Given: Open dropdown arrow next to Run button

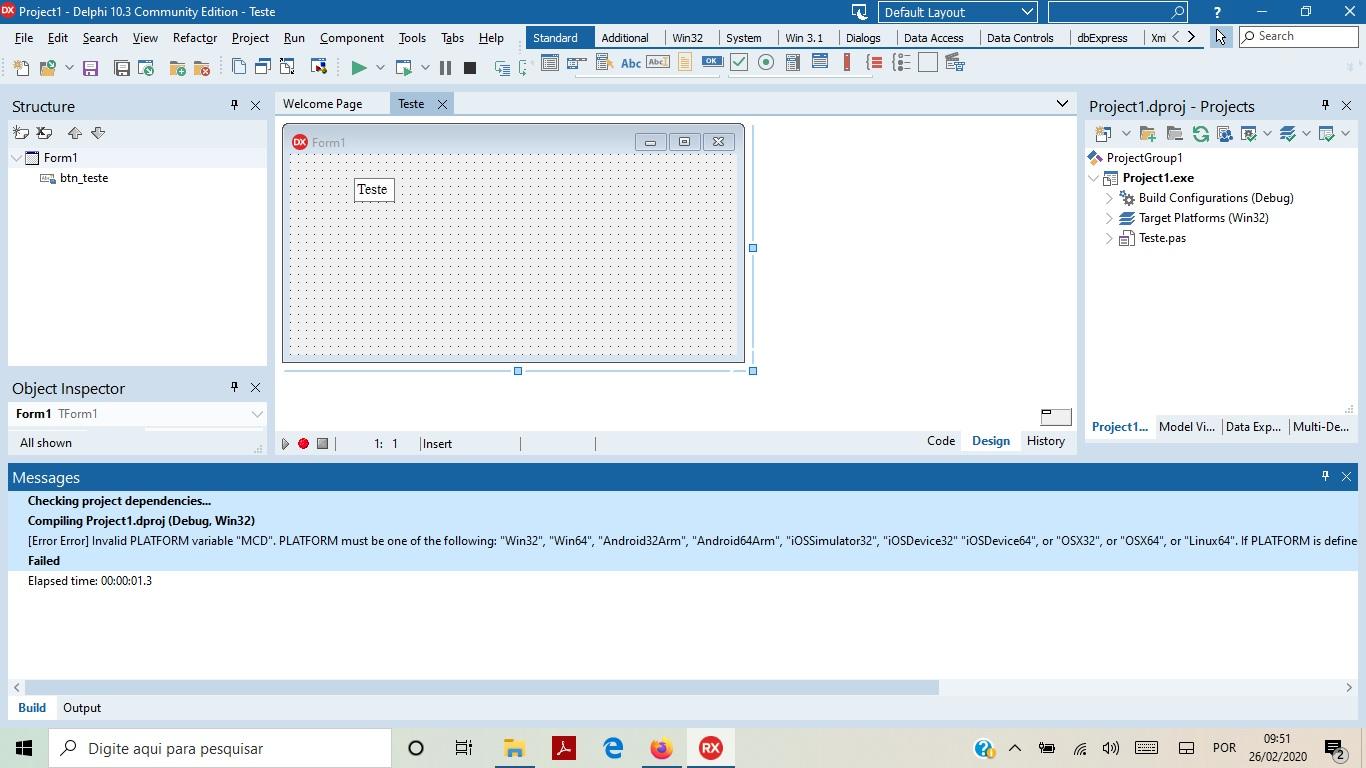Looking at the screenshot, I should 380,68.
